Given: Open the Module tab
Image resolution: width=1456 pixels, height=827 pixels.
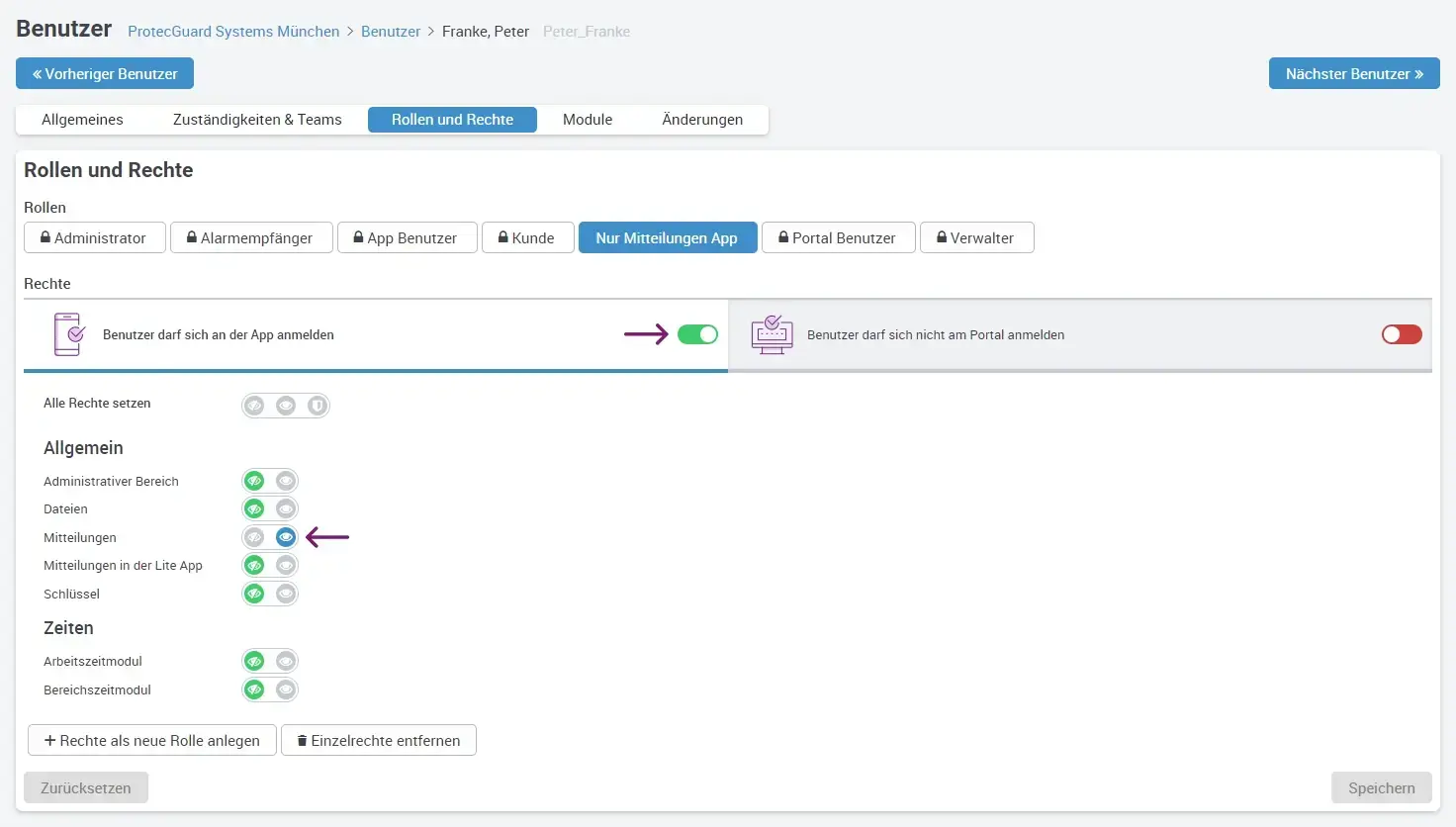Looking at the screenshot, I should [588, 120].
